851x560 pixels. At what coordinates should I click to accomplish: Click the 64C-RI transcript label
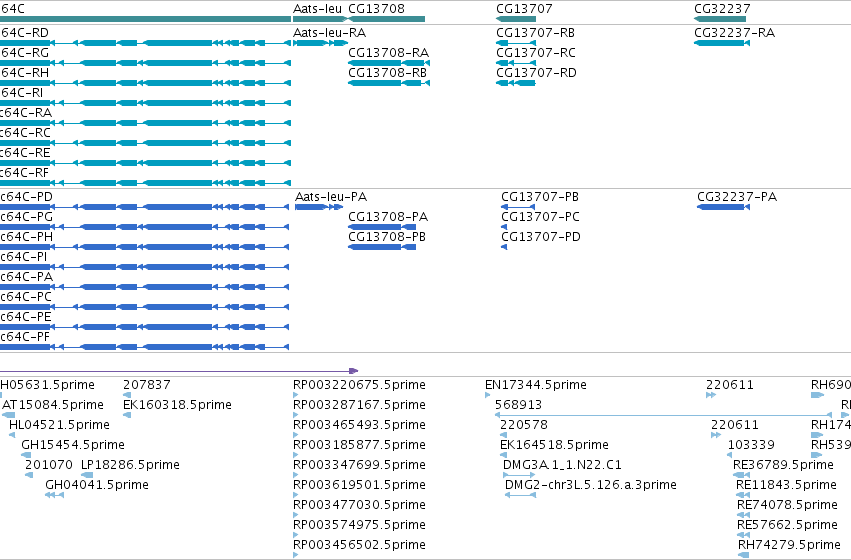tap(22, 93)
